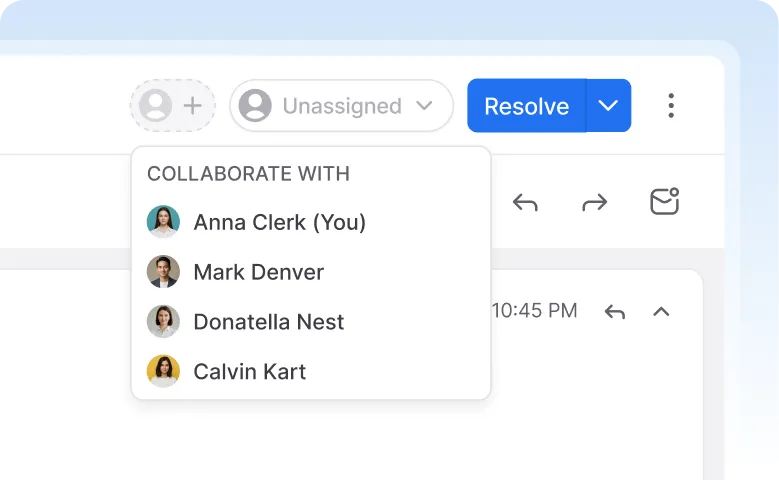Click the reply arrow in toolbar
This screenshot has height=480, width=779.
coord(525,203)
